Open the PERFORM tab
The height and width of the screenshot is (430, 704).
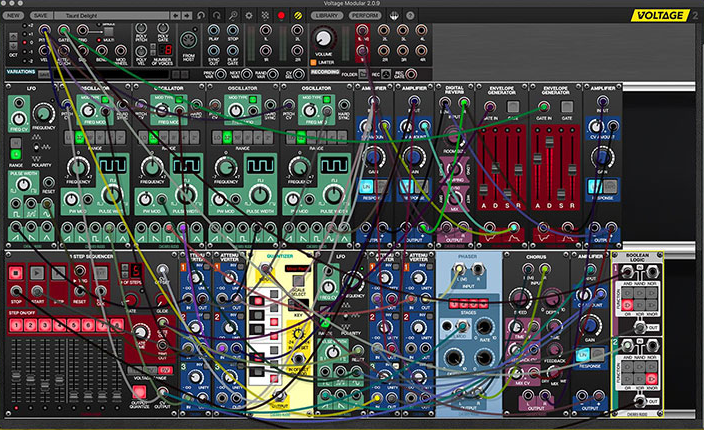pos(365,15)
